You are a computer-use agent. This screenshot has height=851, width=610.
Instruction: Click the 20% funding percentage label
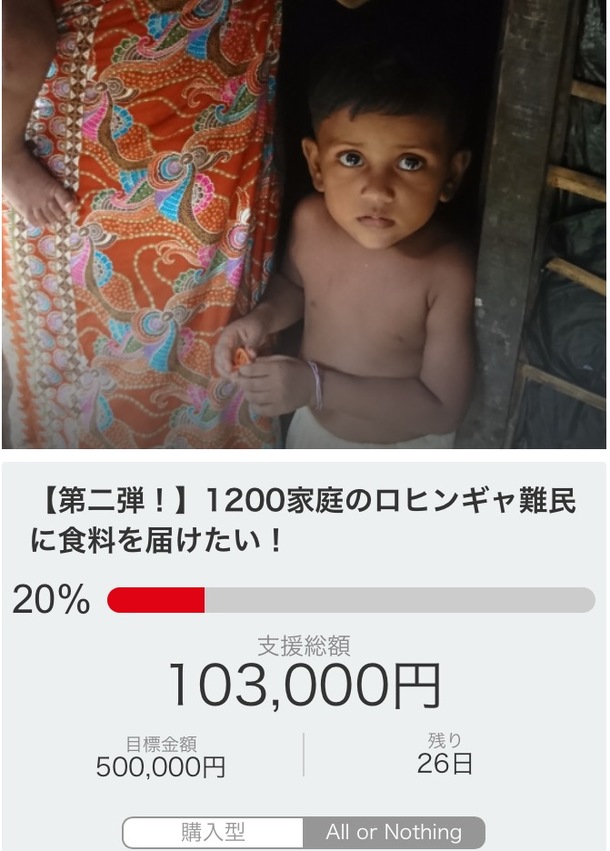coord(51,600)
